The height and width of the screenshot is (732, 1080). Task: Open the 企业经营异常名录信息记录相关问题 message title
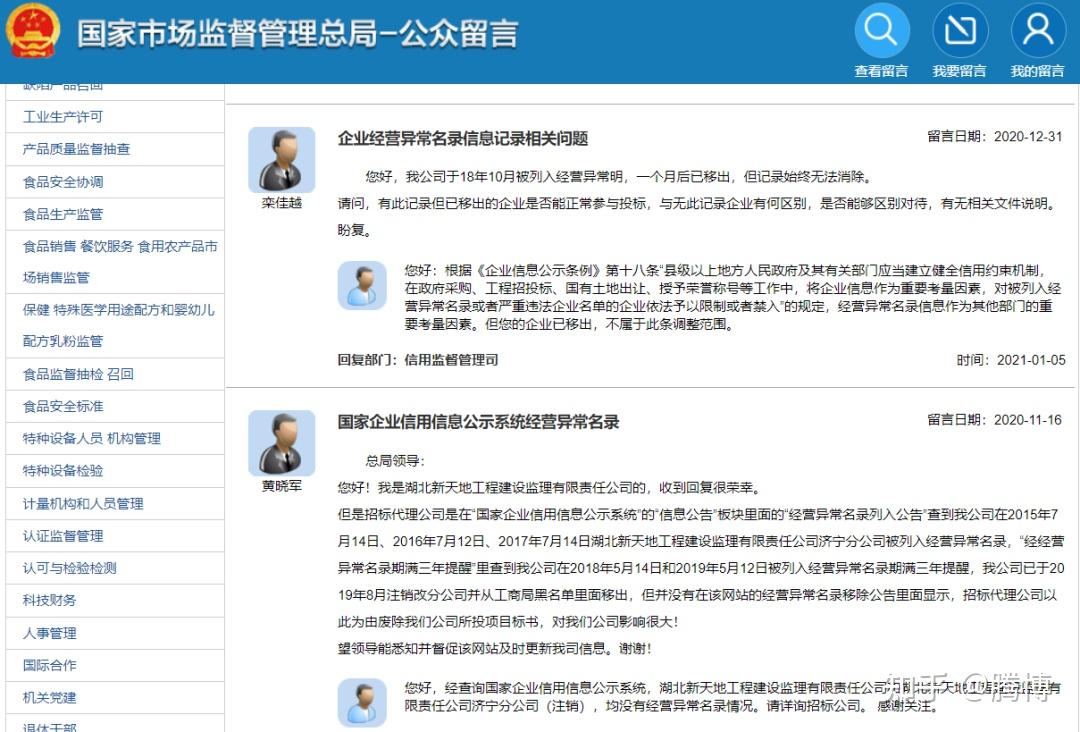pos(463,138)
